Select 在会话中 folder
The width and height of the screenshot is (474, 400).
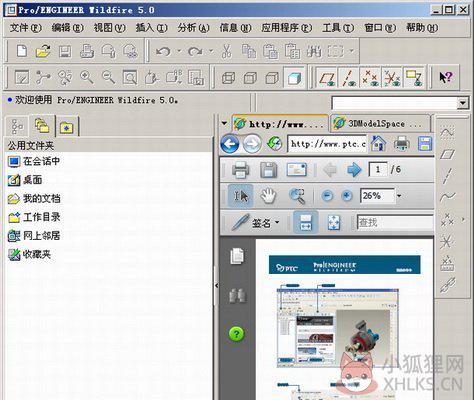click(x=34, y=162)
